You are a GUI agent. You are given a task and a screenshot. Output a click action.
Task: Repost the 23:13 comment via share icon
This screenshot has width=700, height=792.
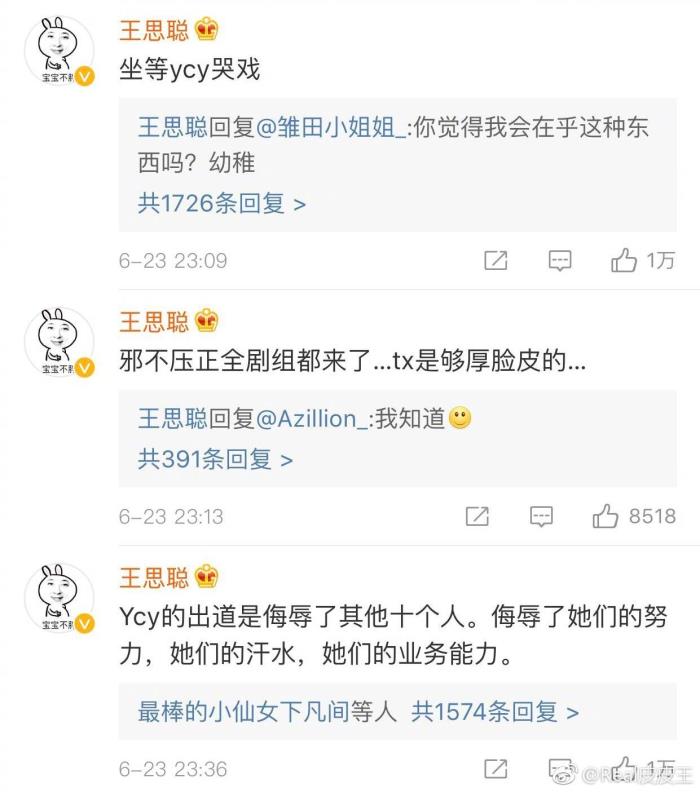[477, 517]
